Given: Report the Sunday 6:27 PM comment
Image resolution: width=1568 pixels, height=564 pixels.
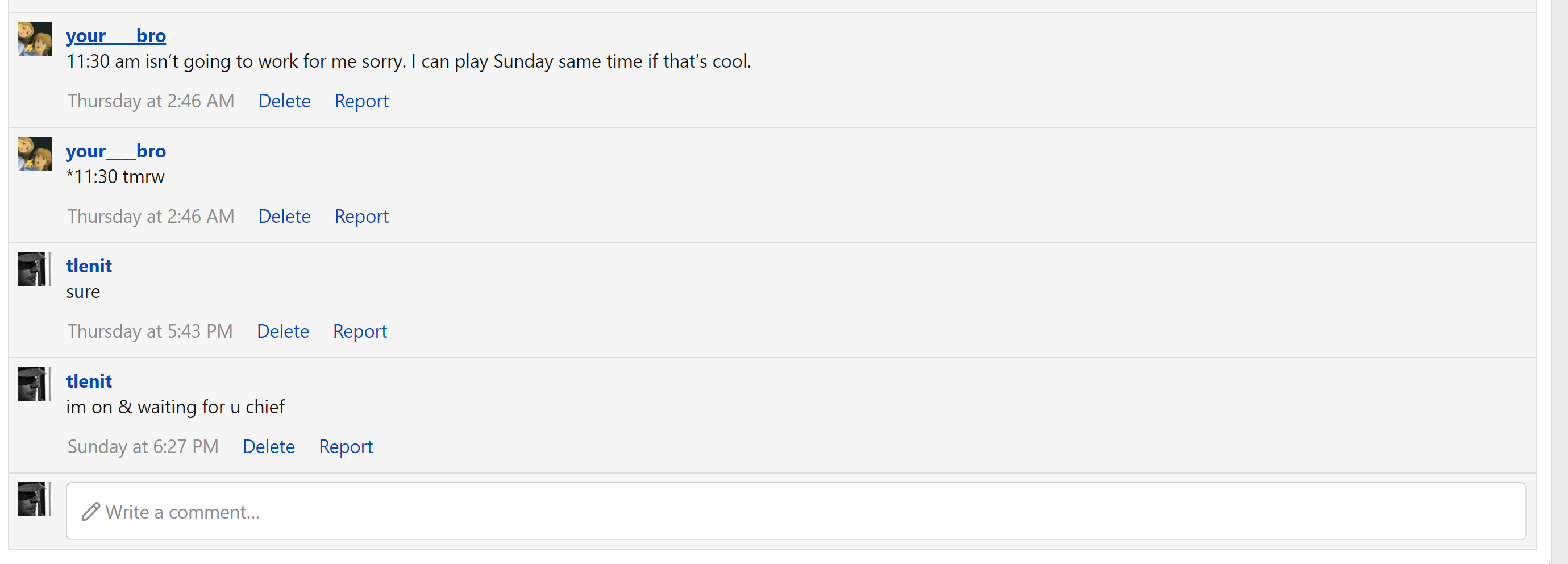Looking at the screenshot, I should click(x=346, y=447).
